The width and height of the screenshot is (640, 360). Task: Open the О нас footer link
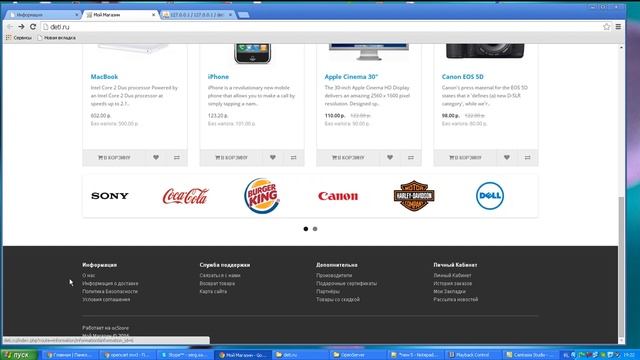pos(89,276)
